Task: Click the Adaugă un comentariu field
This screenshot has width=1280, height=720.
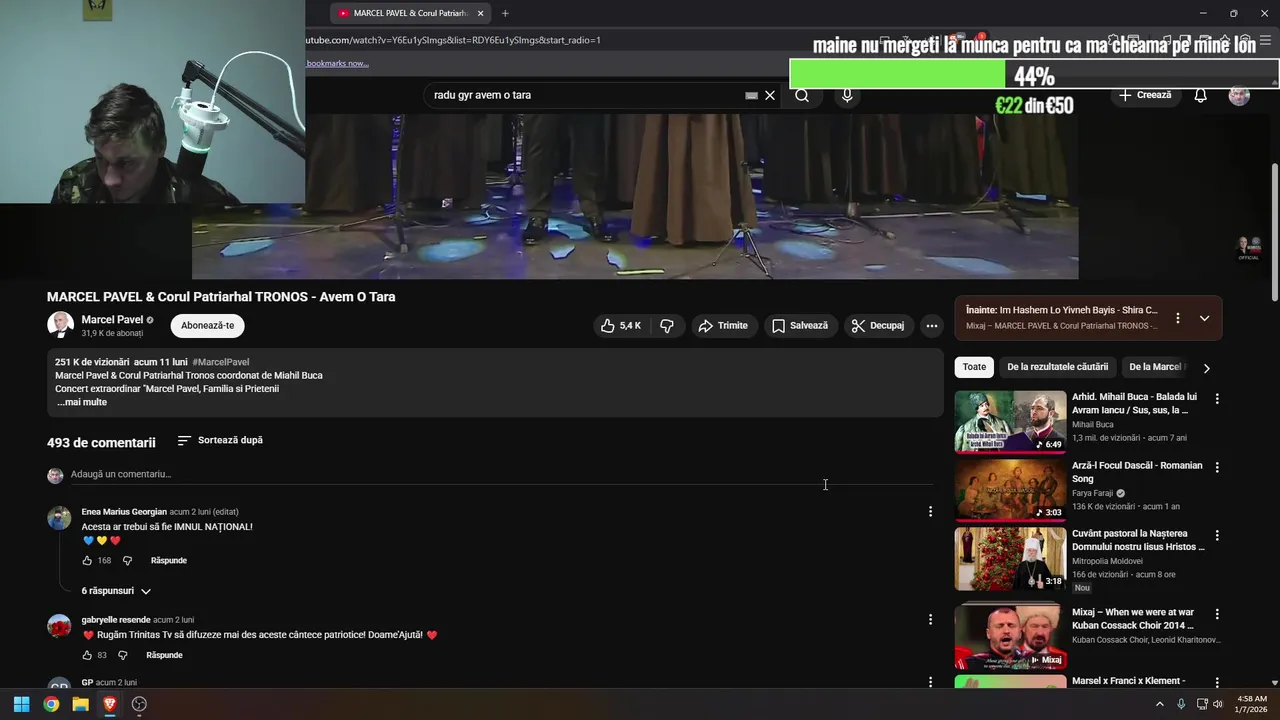Action: point(501,474)
